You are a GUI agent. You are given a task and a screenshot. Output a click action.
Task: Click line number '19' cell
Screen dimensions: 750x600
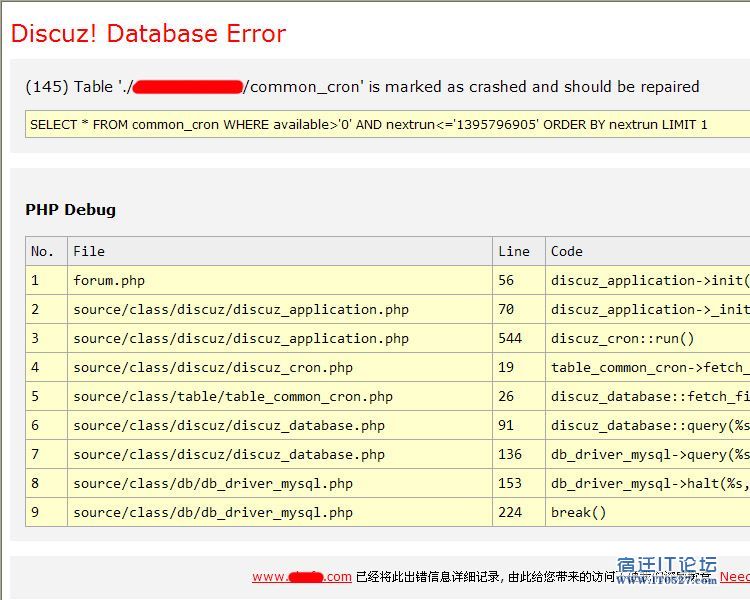click(x=519, y=367)
